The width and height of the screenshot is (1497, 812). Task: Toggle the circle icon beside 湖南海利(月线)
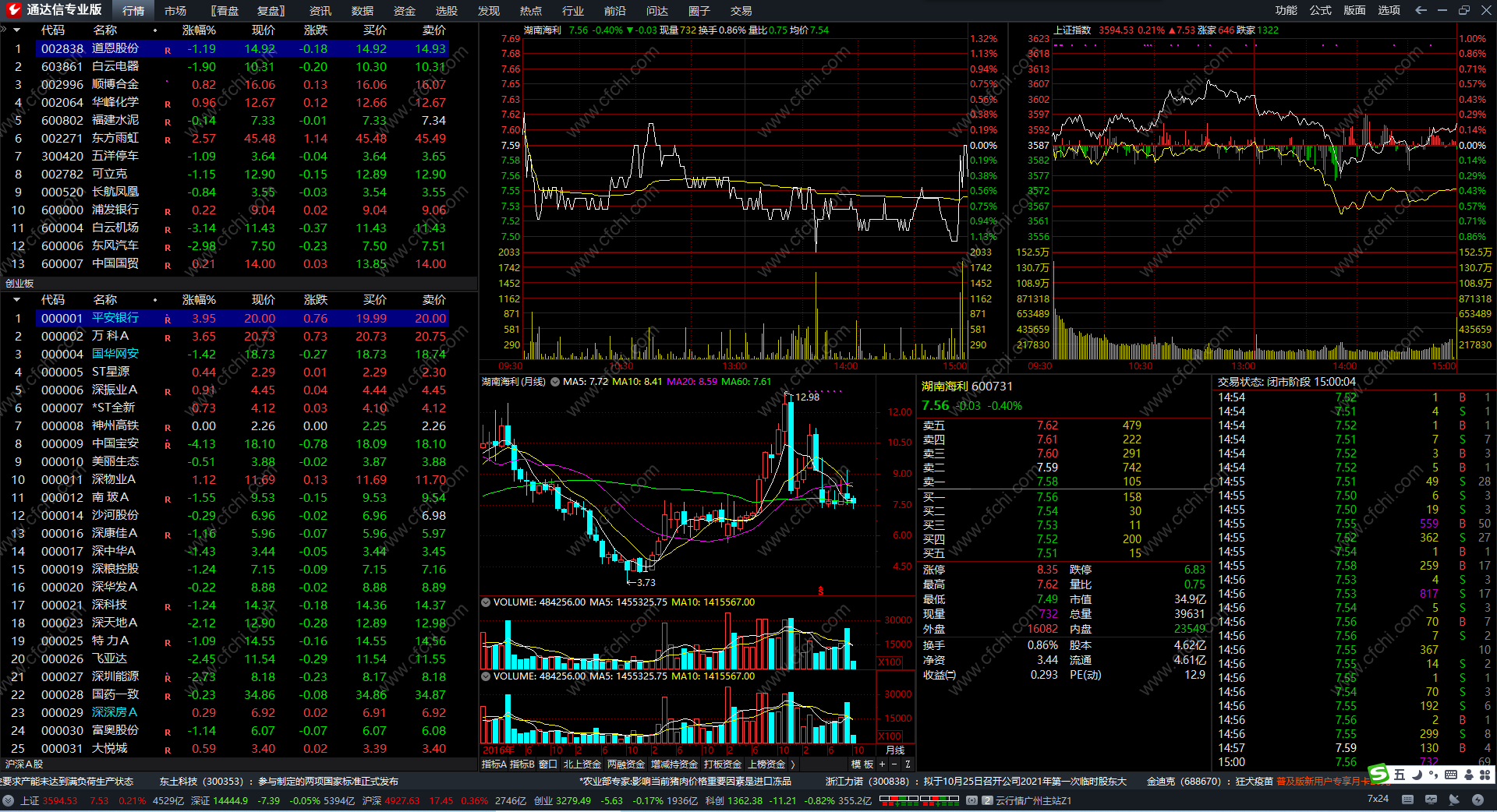(555, 382)
